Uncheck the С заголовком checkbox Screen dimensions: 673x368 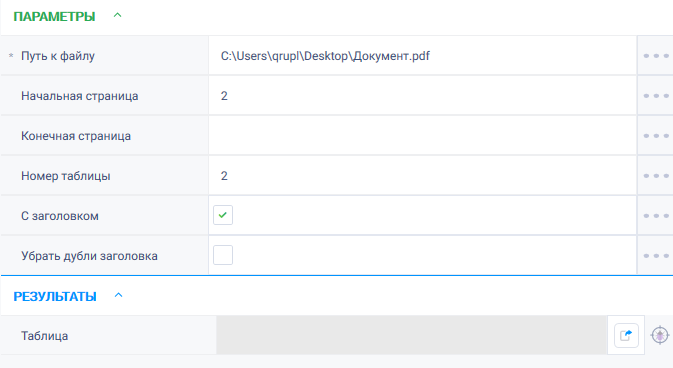click(223, 215)
